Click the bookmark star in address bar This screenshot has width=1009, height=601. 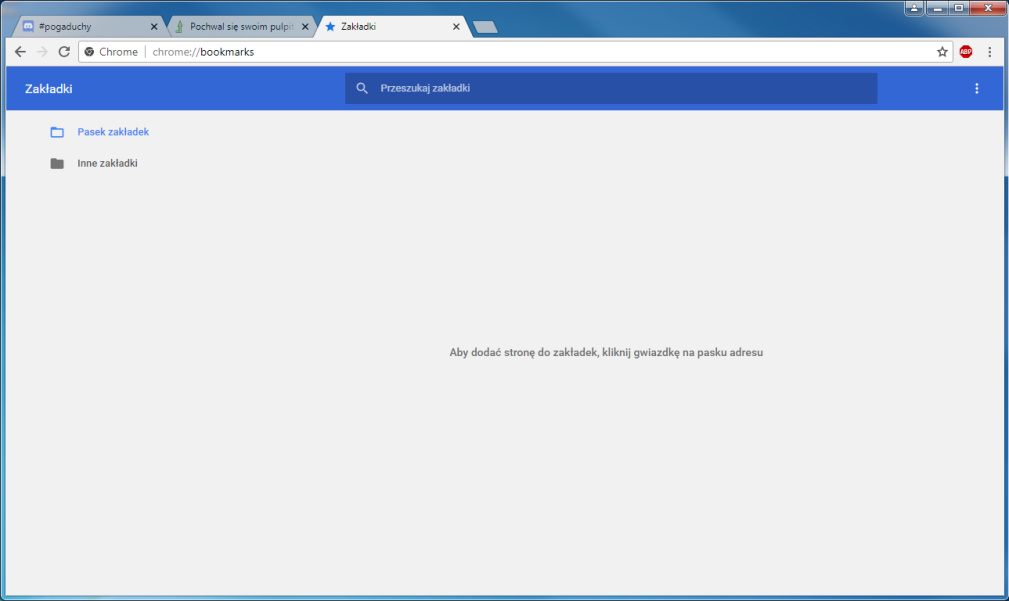[x=942, y=52]
